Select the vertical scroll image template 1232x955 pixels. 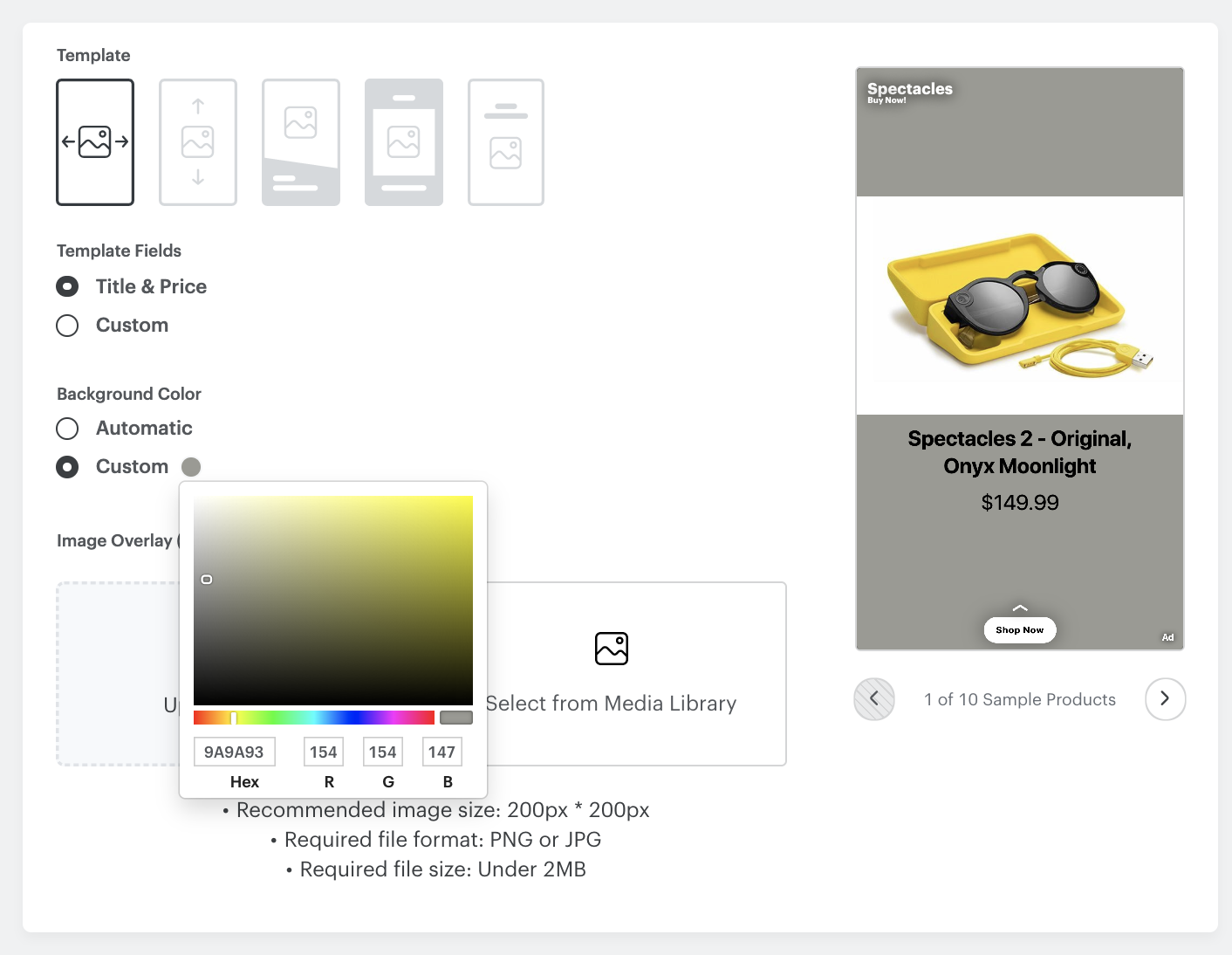click(198, 142)
